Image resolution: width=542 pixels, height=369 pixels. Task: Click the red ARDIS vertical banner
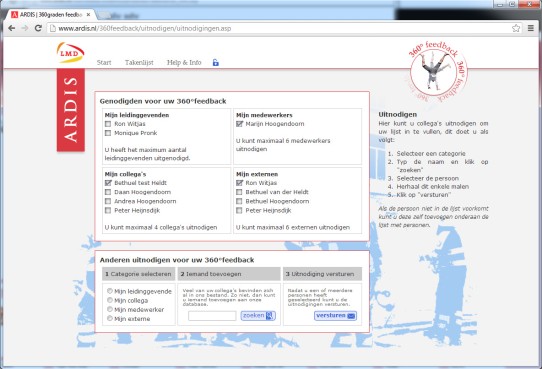pyautogui.click(x=71, y=110)
